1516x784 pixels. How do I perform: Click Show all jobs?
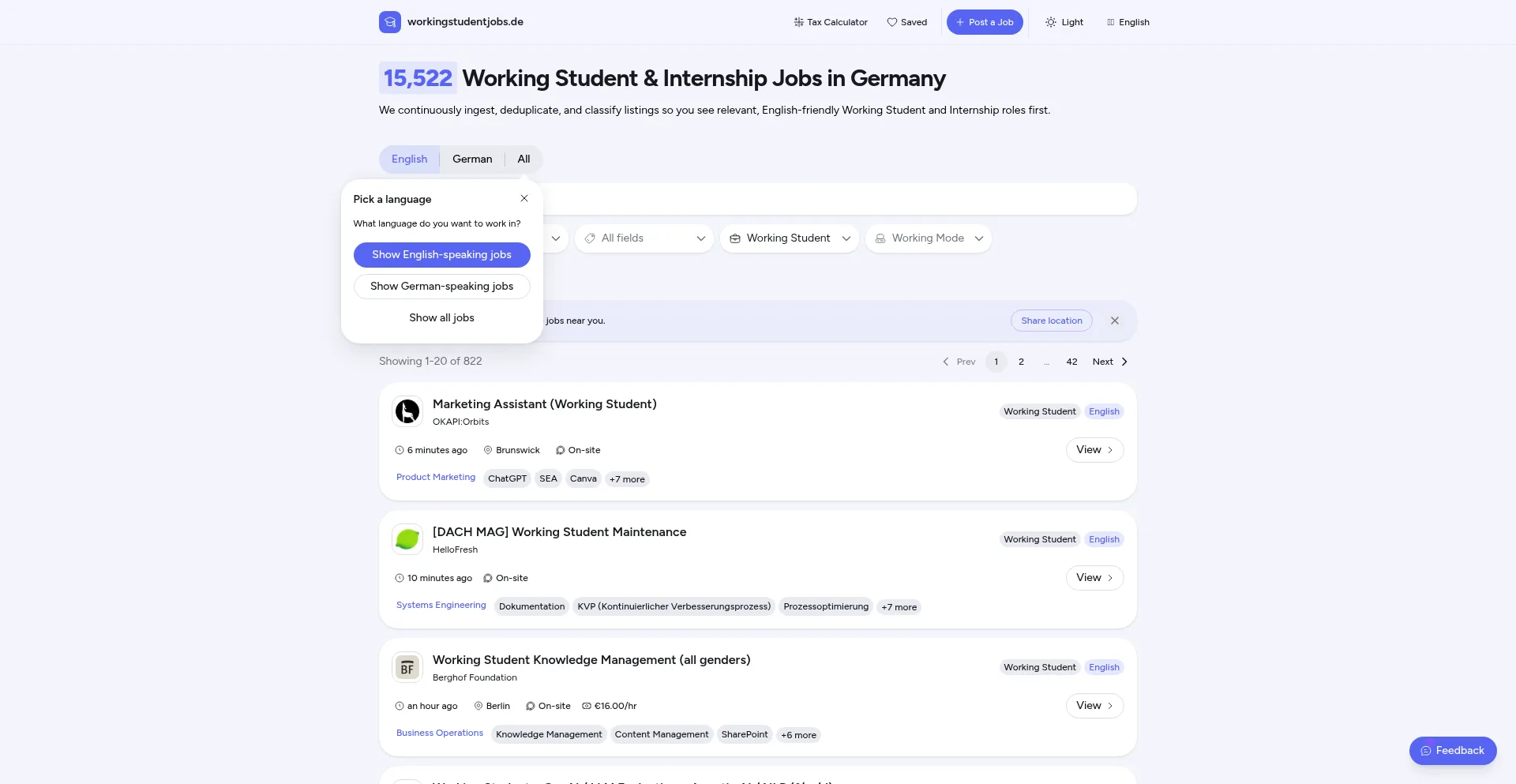point(442,318)
